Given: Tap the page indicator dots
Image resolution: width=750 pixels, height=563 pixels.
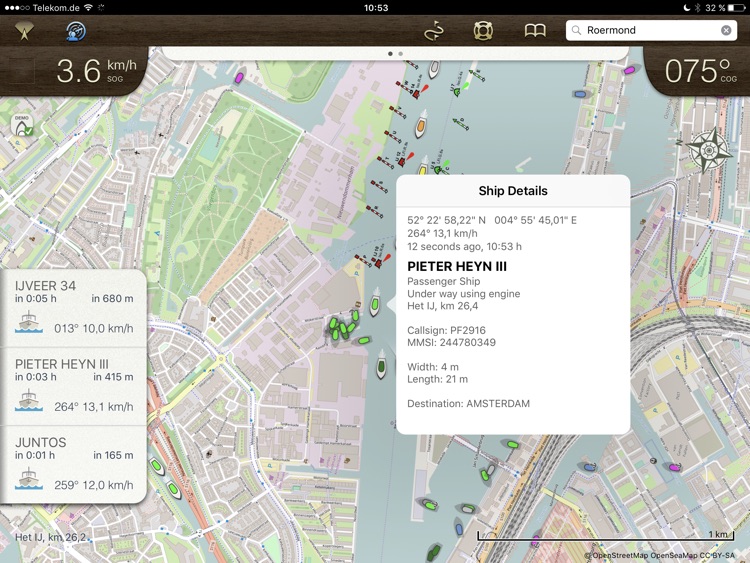Looking at the screenshot, I should click(395, 53).
